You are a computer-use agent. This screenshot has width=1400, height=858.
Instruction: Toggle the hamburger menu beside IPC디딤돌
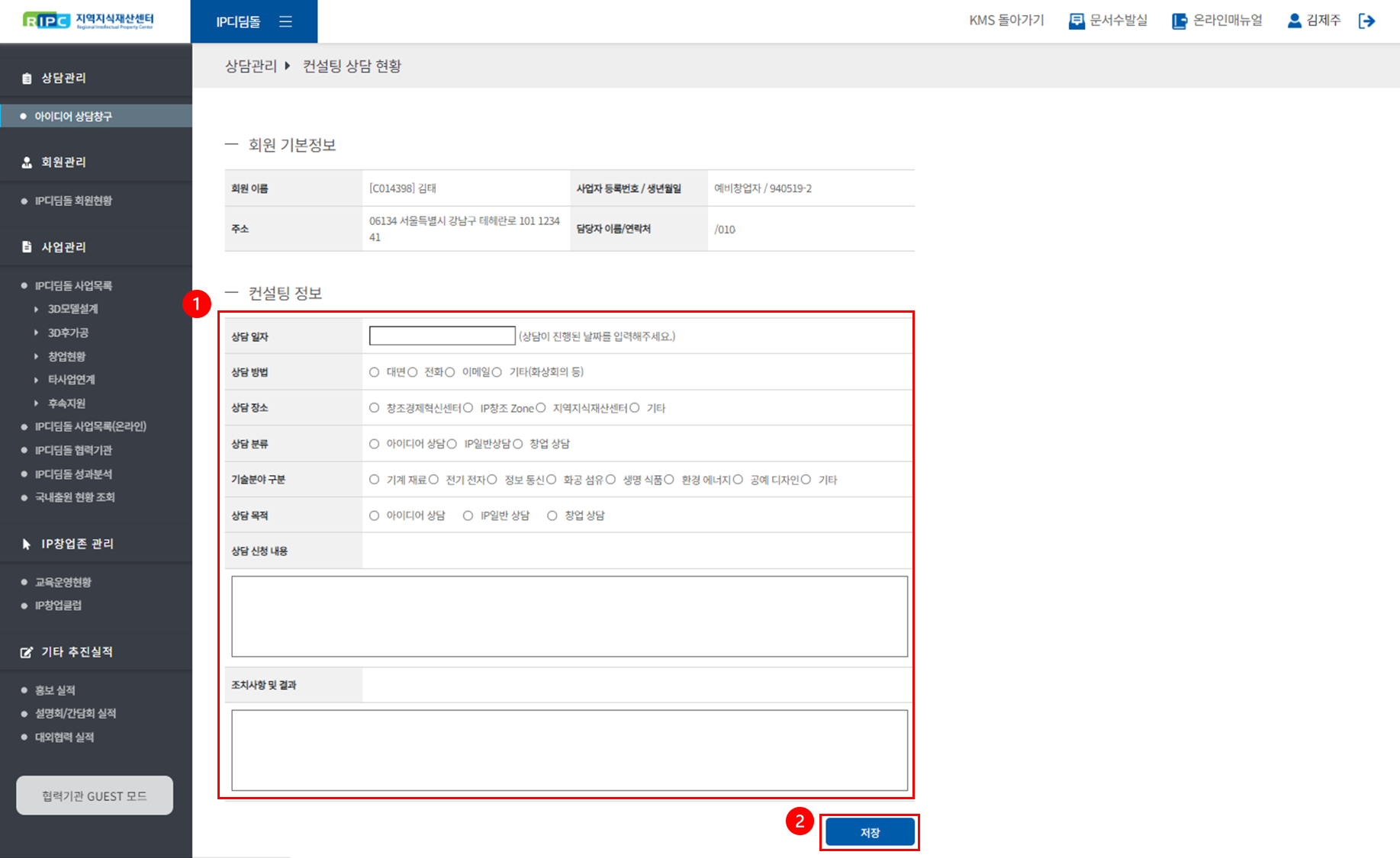[285, 21]
